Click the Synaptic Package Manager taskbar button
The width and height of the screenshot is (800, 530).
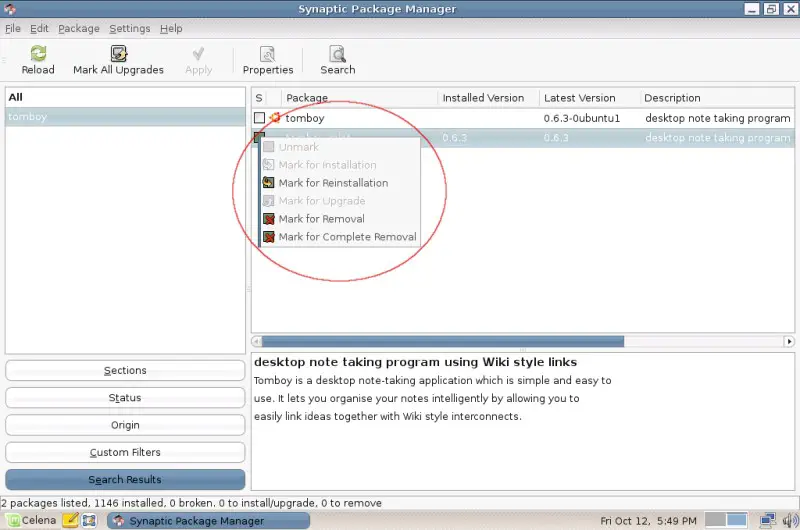[209, 520]
